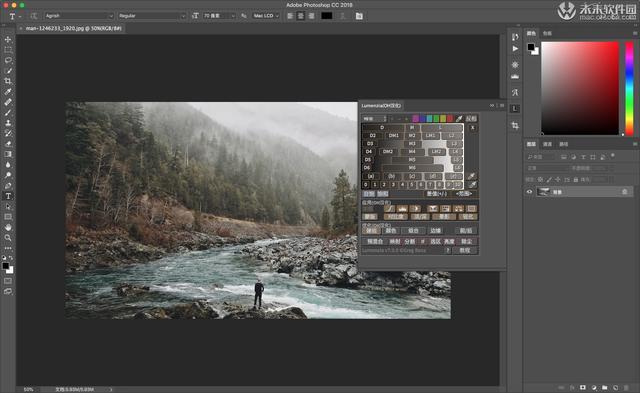Switch to the Swatches tab beside Color
Image resolution: width=640 pixels, height=393 pixels.
point(547,33)
